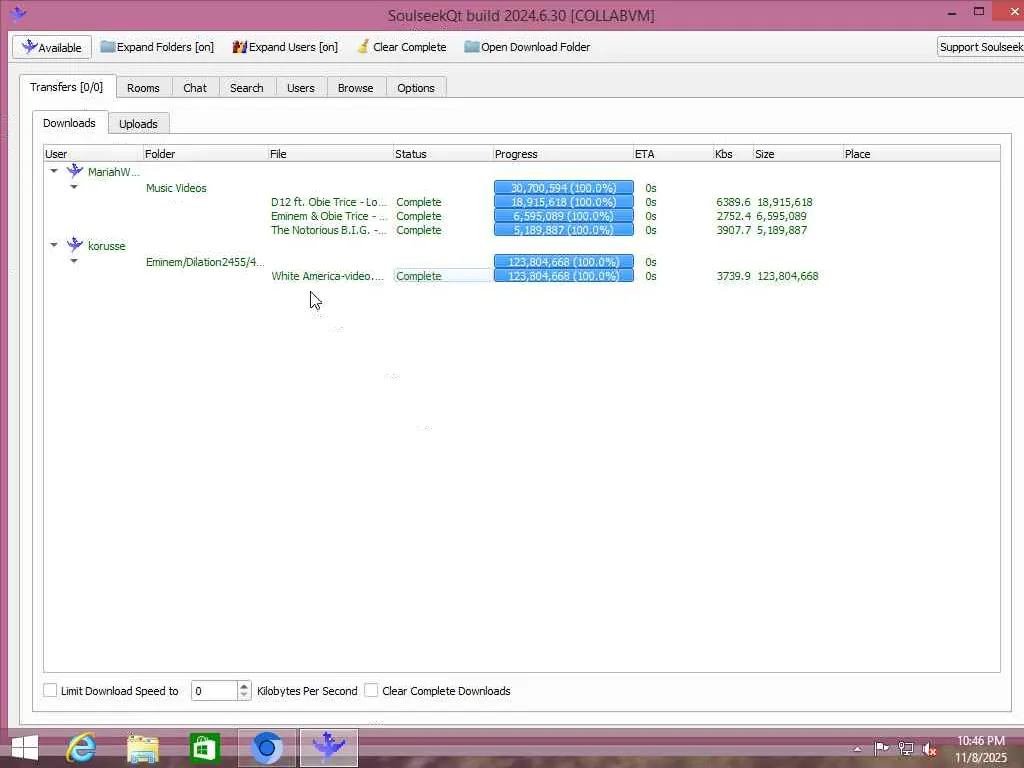Switch to Transfers [0/0] tab
The image size is (1024, 768).
pyautogui.click(x=67, y=87)
